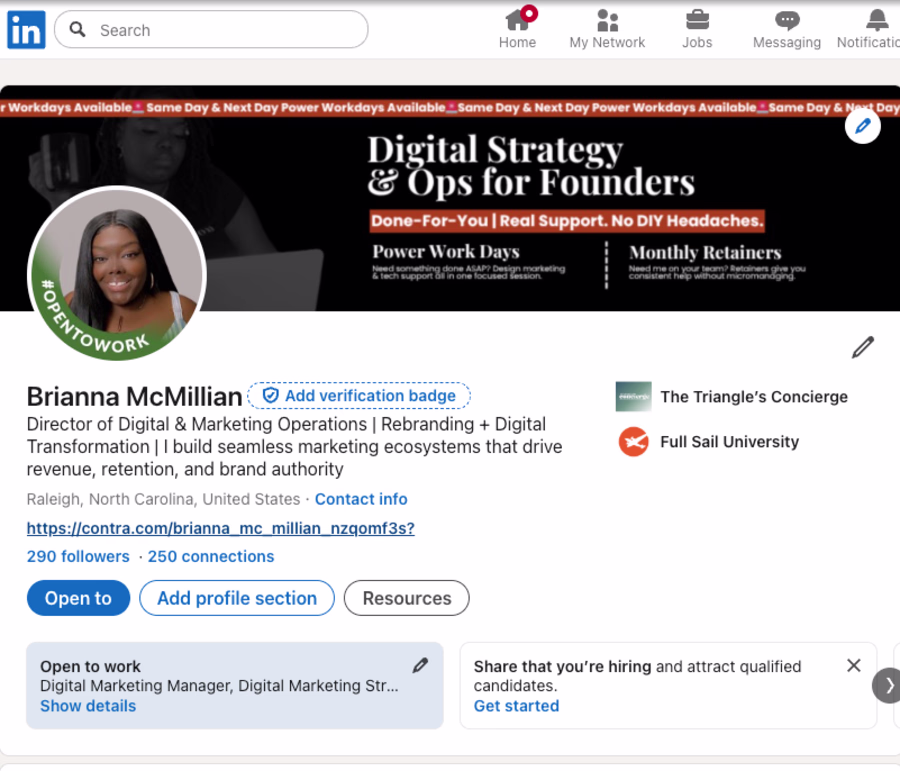Click Add profile section button

236,598
